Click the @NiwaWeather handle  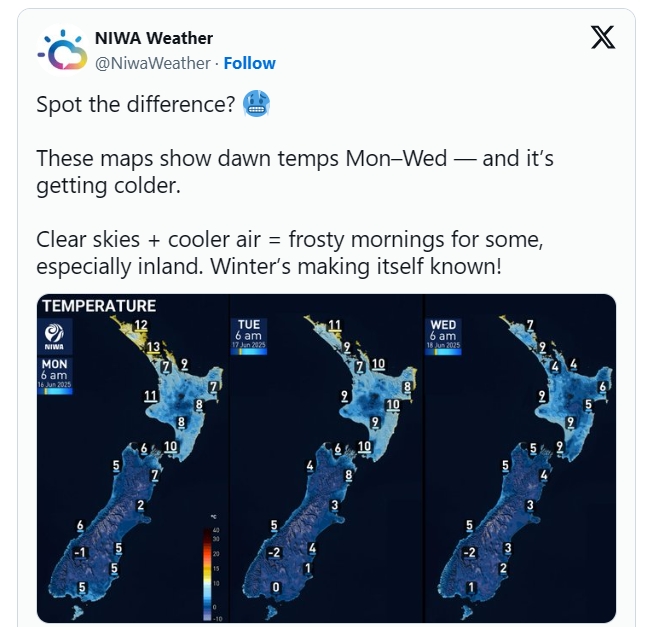pyautogui.click(x=153, y=63)
